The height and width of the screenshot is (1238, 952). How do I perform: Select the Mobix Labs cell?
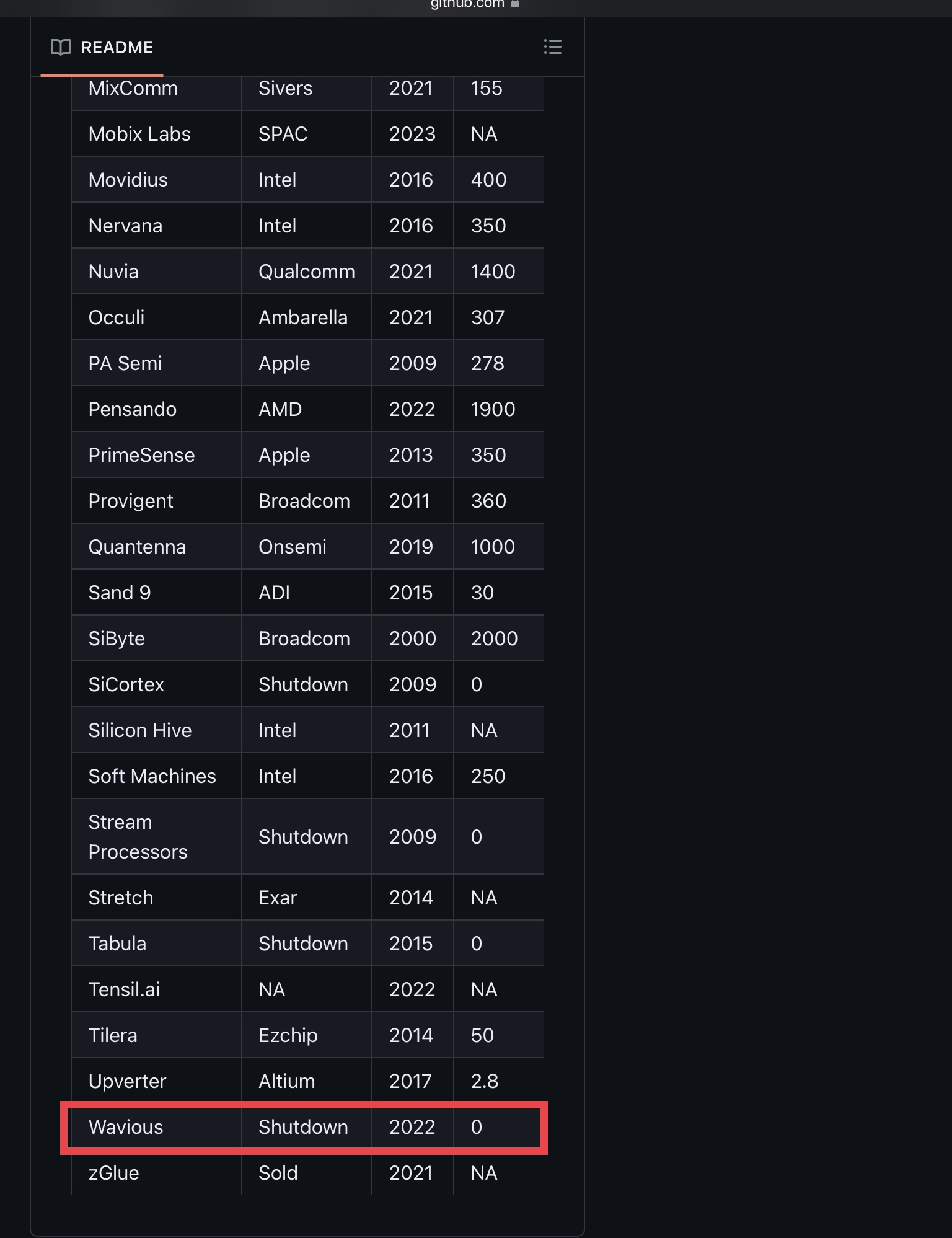point(139,134)
